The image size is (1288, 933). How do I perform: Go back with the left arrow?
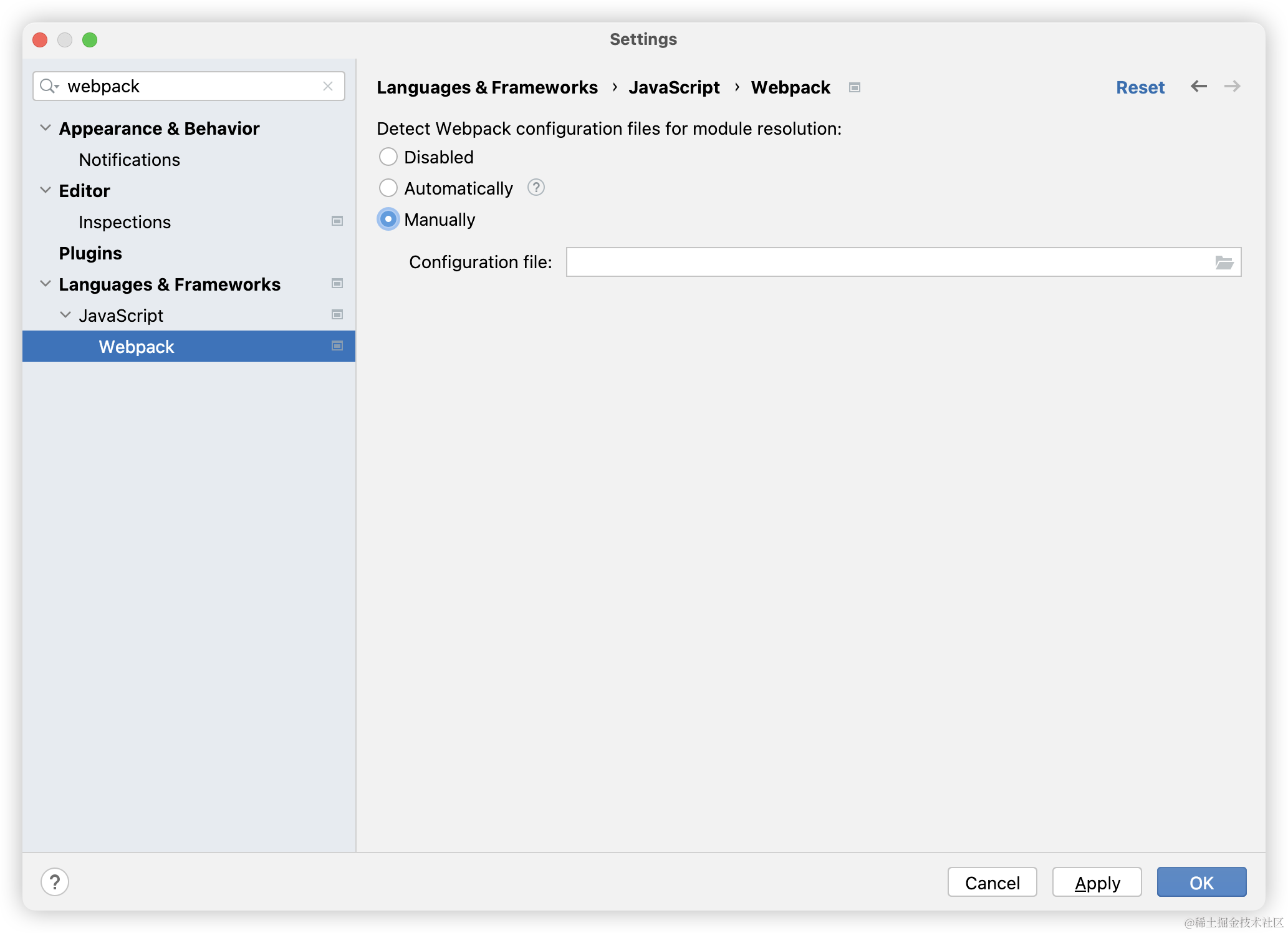(x=1198, y=87)
